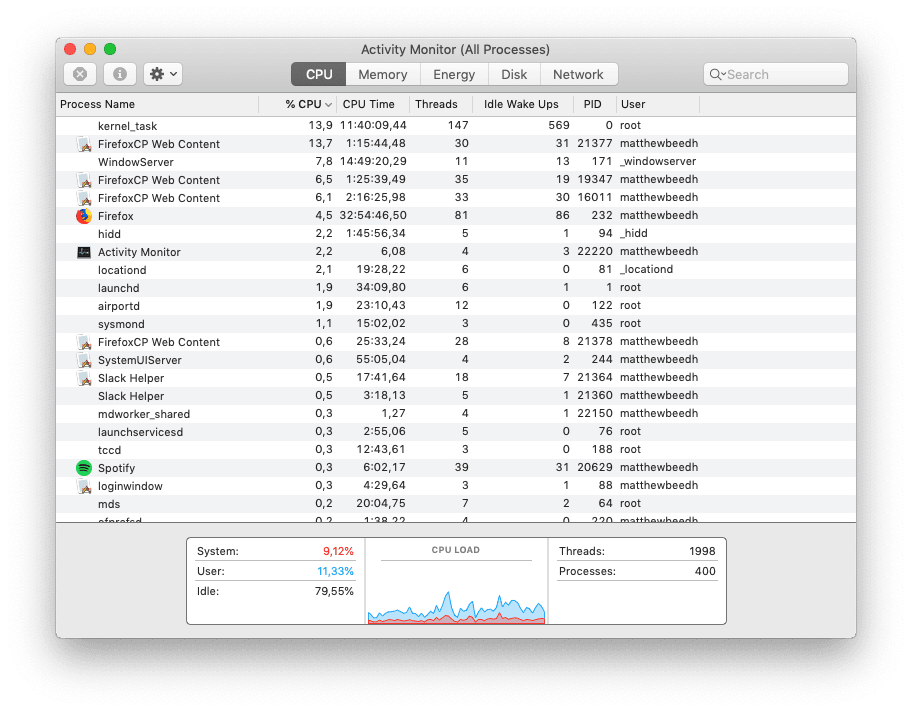Click idle wake ups value 569
Image resolution: width=912 pixels, height=712 pixels.
click(x=558, y=126)
